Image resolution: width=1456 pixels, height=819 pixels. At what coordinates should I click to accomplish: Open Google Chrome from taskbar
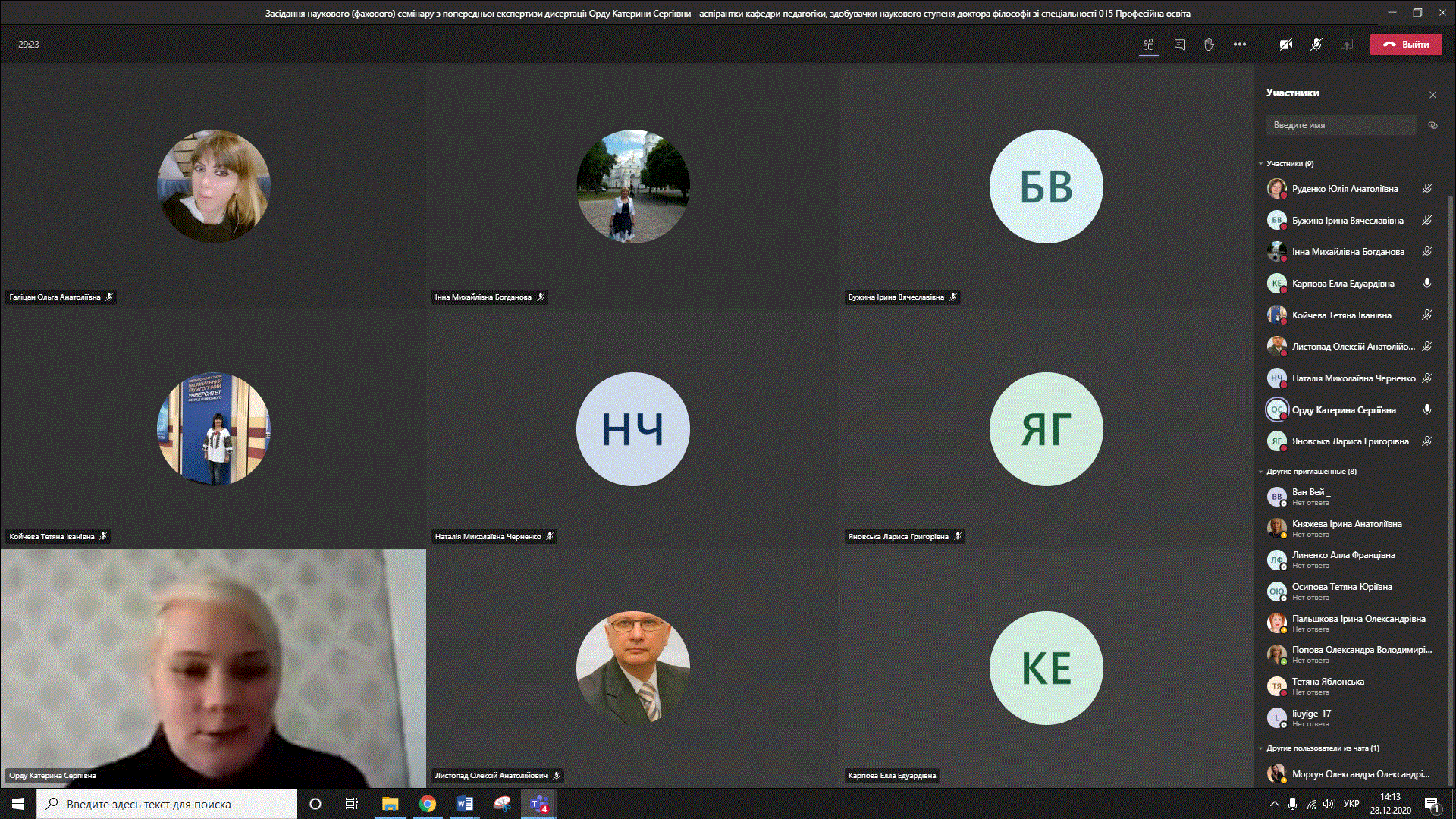[x=428, y=804]
